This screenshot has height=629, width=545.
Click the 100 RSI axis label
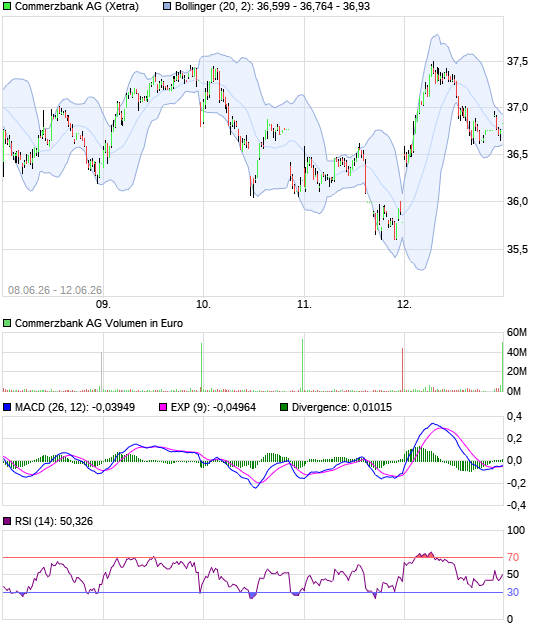click(516, 531)
